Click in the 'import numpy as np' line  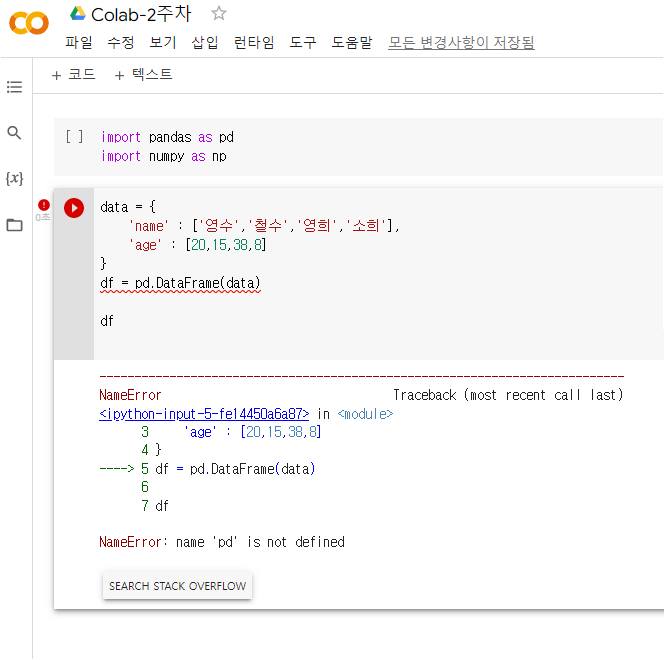pos(164,156)
